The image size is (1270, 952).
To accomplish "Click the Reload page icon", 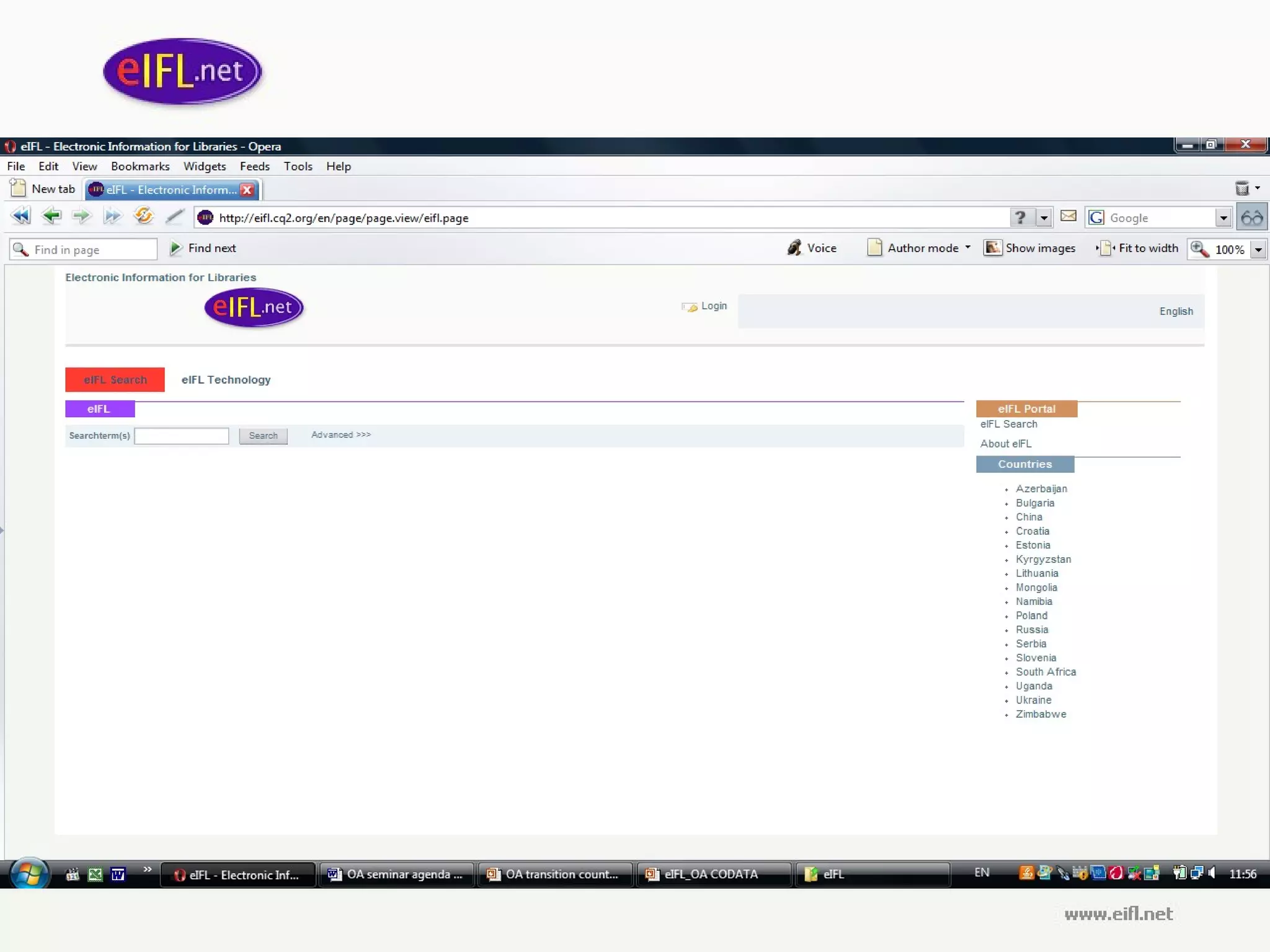I will [x=143, y=216].
